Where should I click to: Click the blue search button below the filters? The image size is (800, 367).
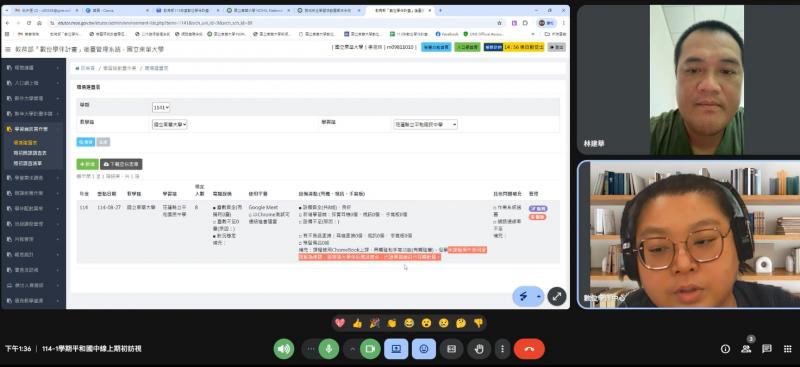pos(86,142)
